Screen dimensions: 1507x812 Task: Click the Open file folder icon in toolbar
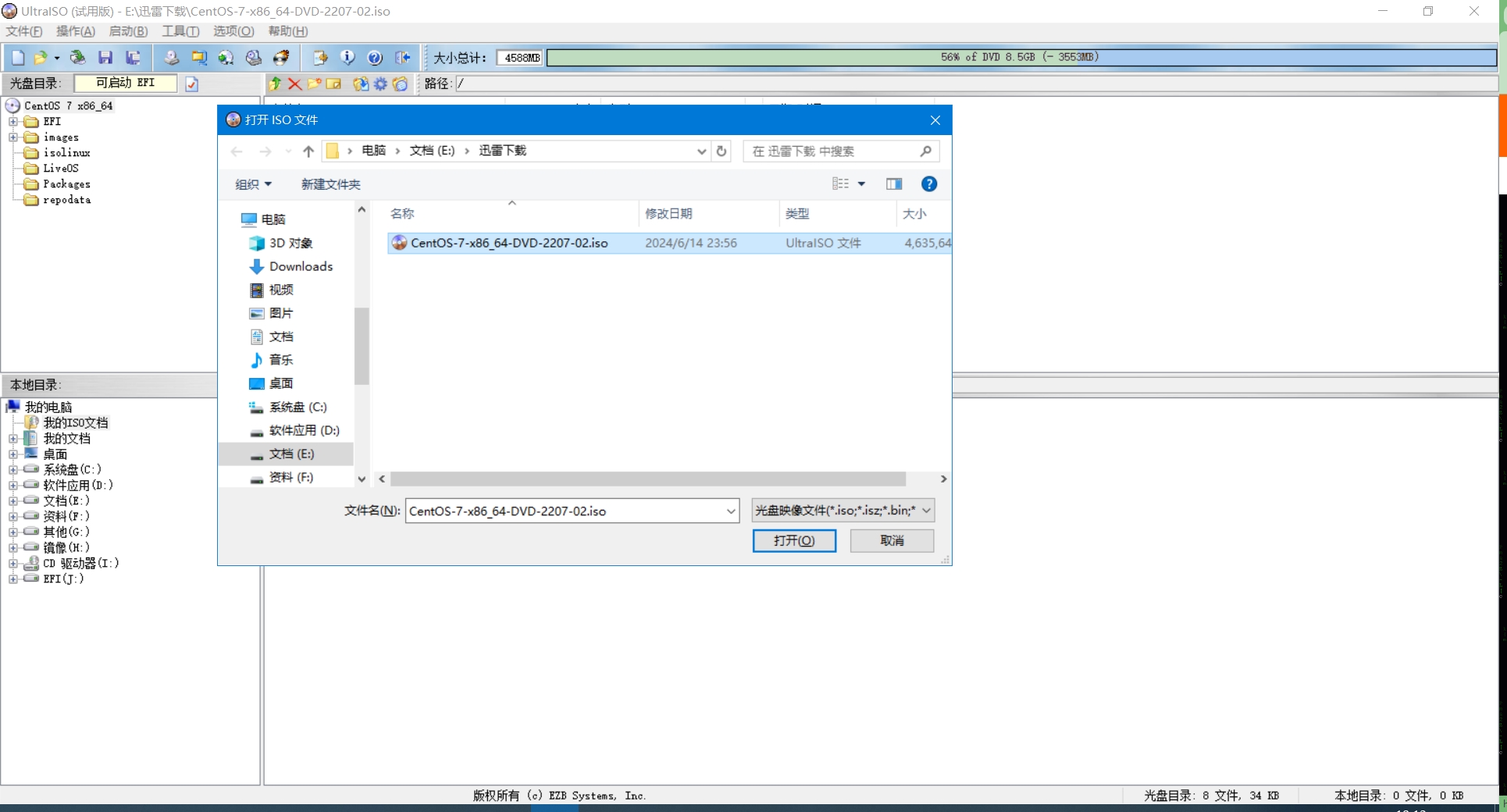coord(41,58)
